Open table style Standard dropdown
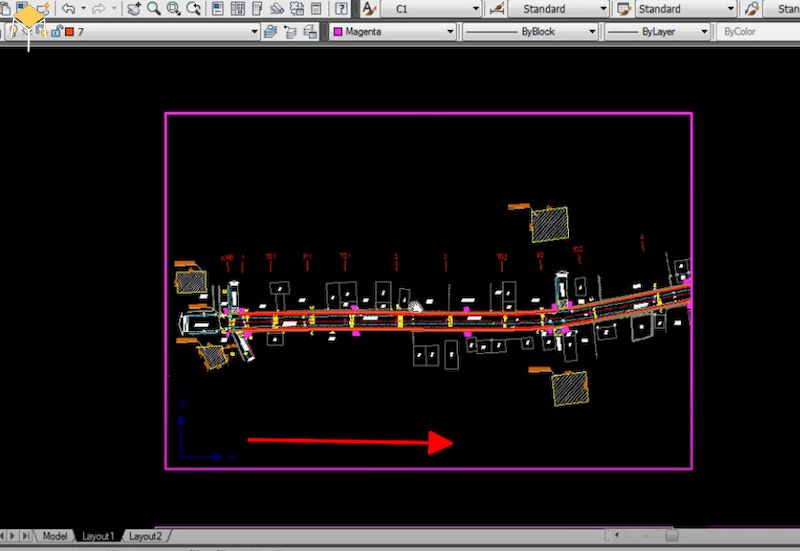800x551 pixels. (x=686, y=9)
